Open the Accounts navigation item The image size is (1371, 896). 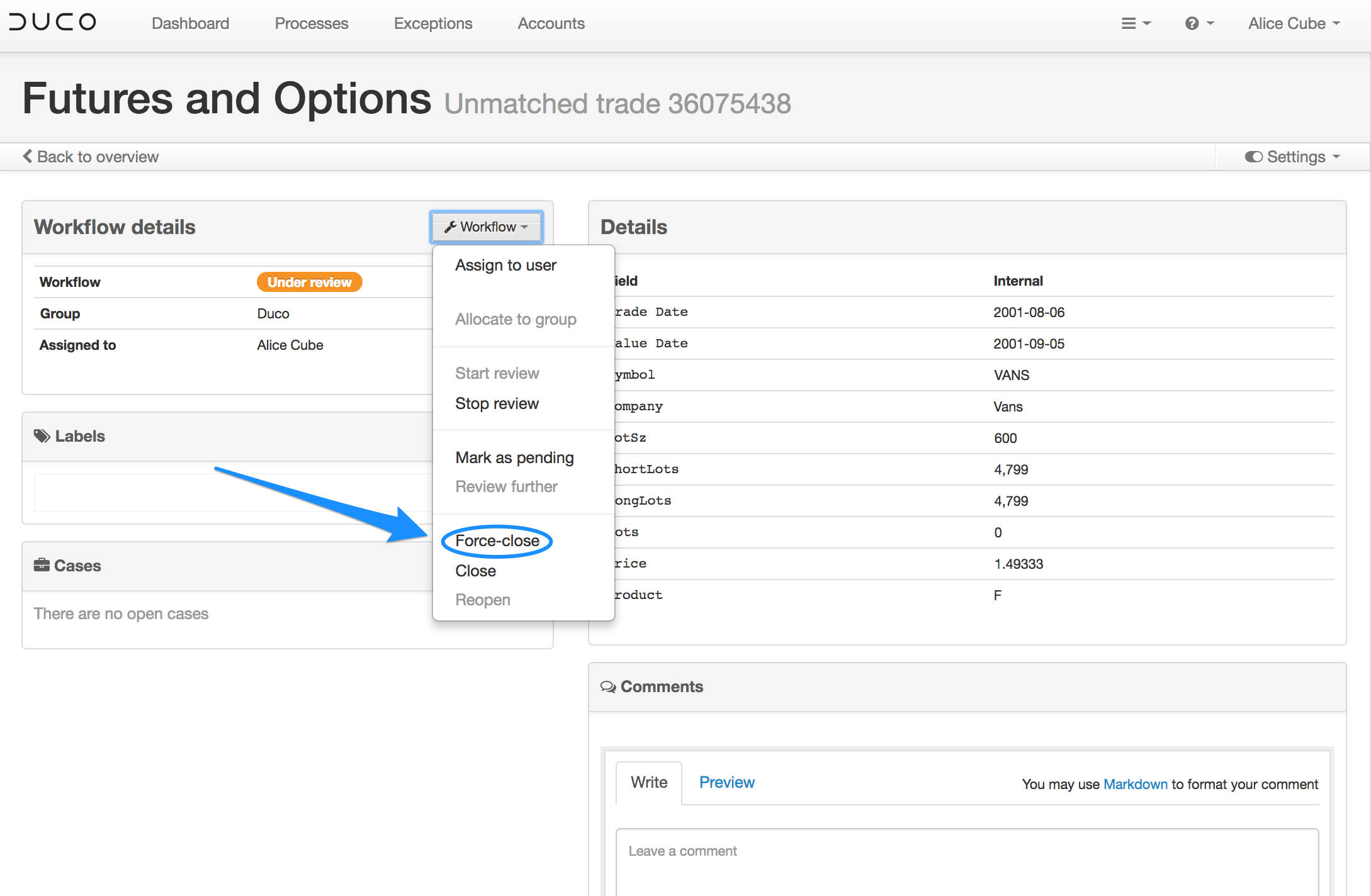point(551,23)
